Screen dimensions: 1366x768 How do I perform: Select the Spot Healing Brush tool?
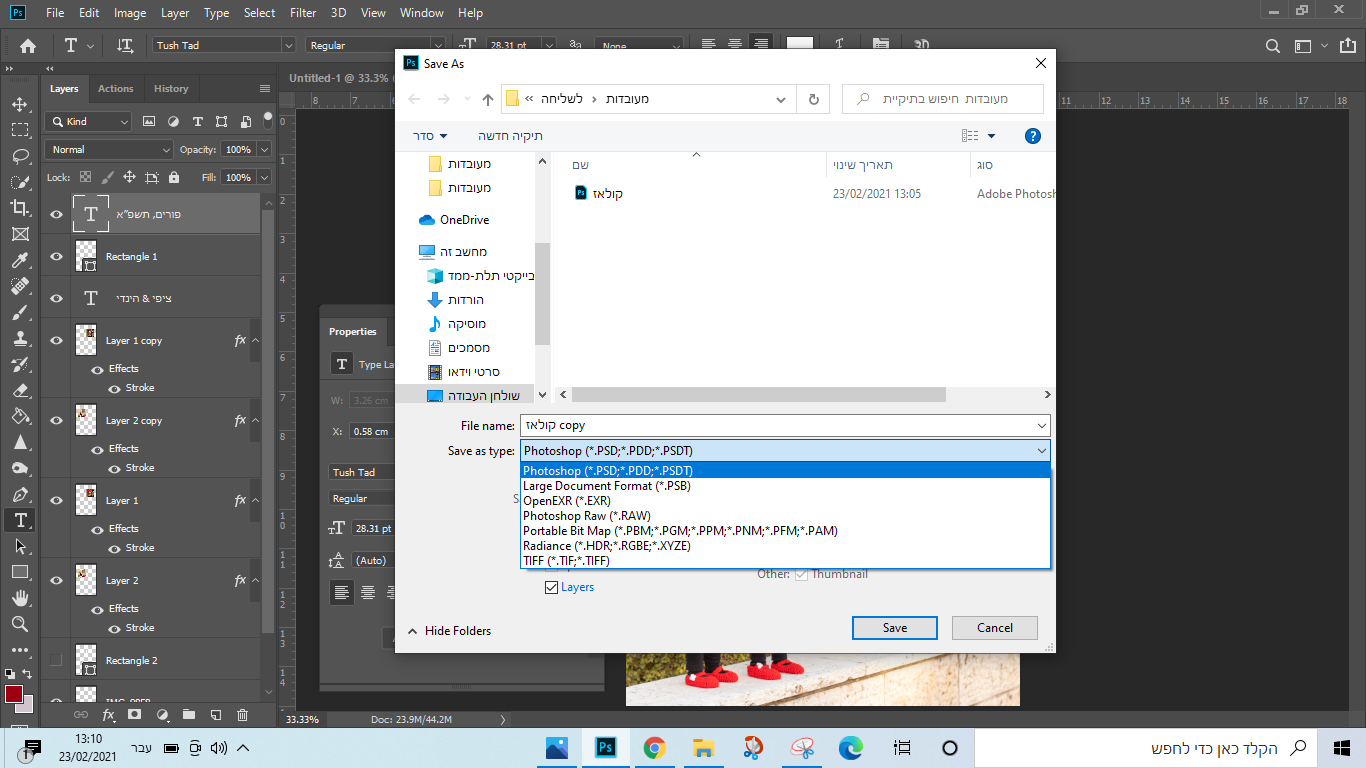20,286
